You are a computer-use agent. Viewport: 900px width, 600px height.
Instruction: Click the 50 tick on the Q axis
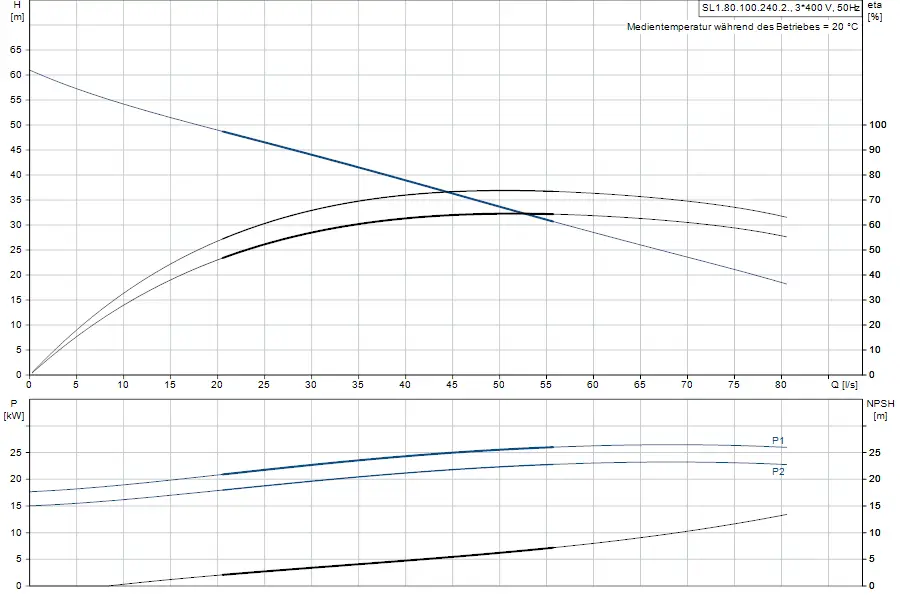(499, 385)
